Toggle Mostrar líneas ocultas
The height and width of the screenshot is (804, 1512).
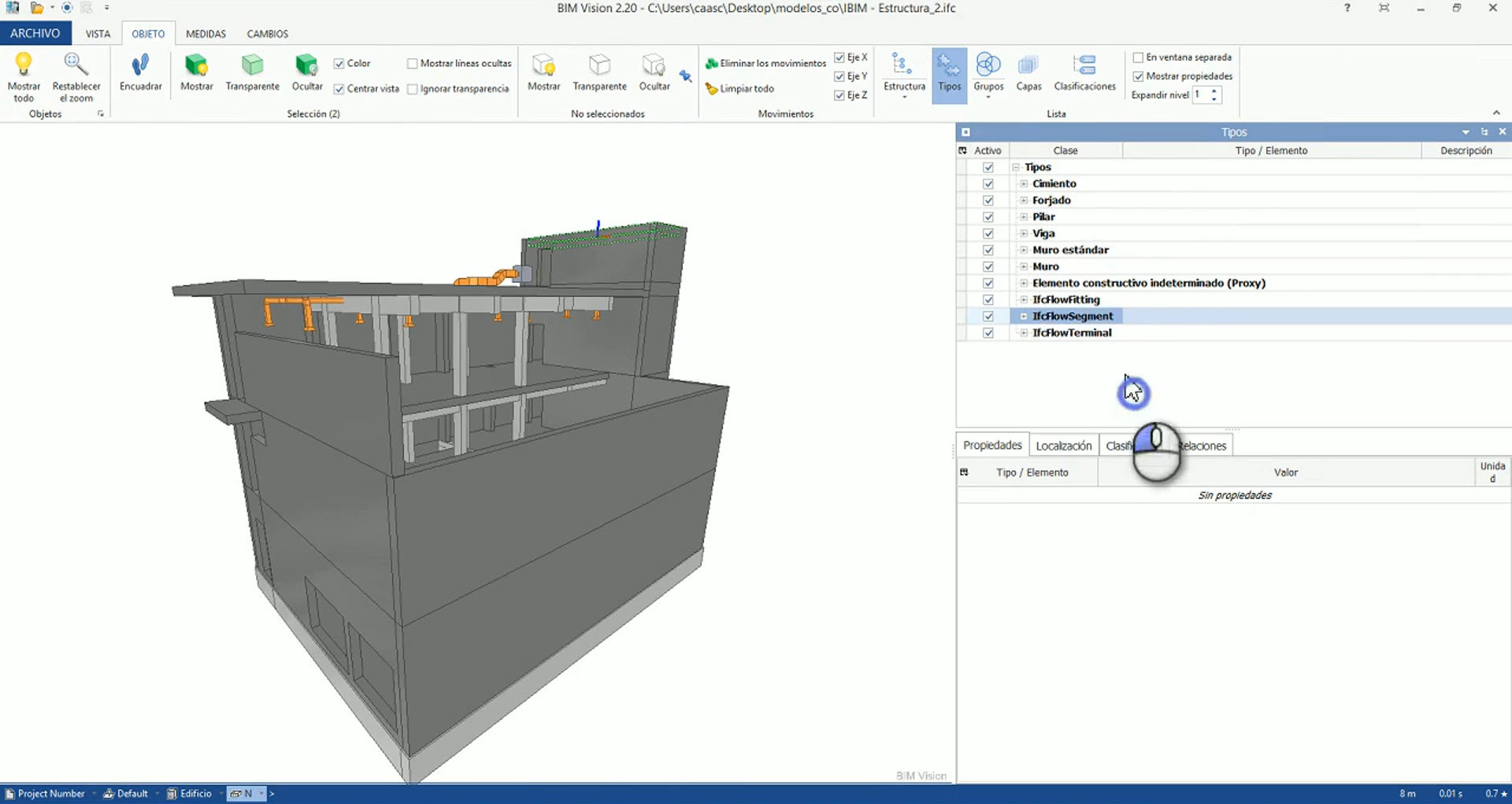click(413, 63)
